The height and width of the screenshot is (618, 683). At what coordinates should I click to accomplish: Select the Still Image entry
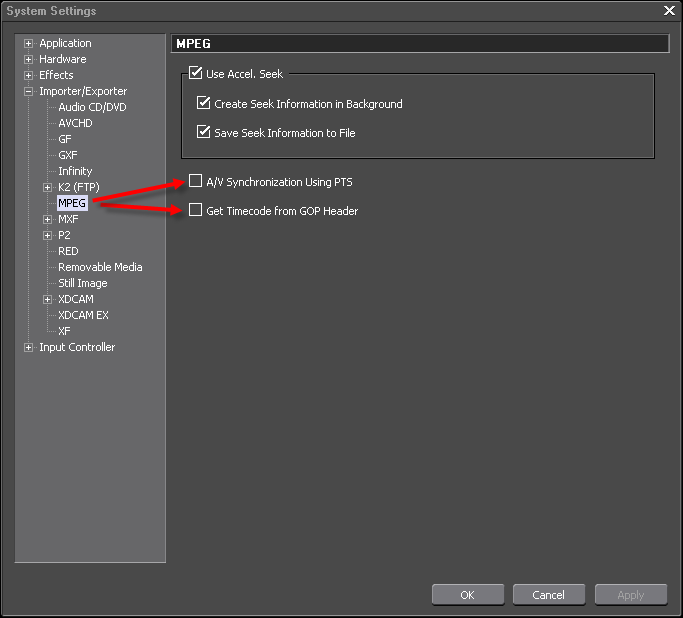pos(83,283)
